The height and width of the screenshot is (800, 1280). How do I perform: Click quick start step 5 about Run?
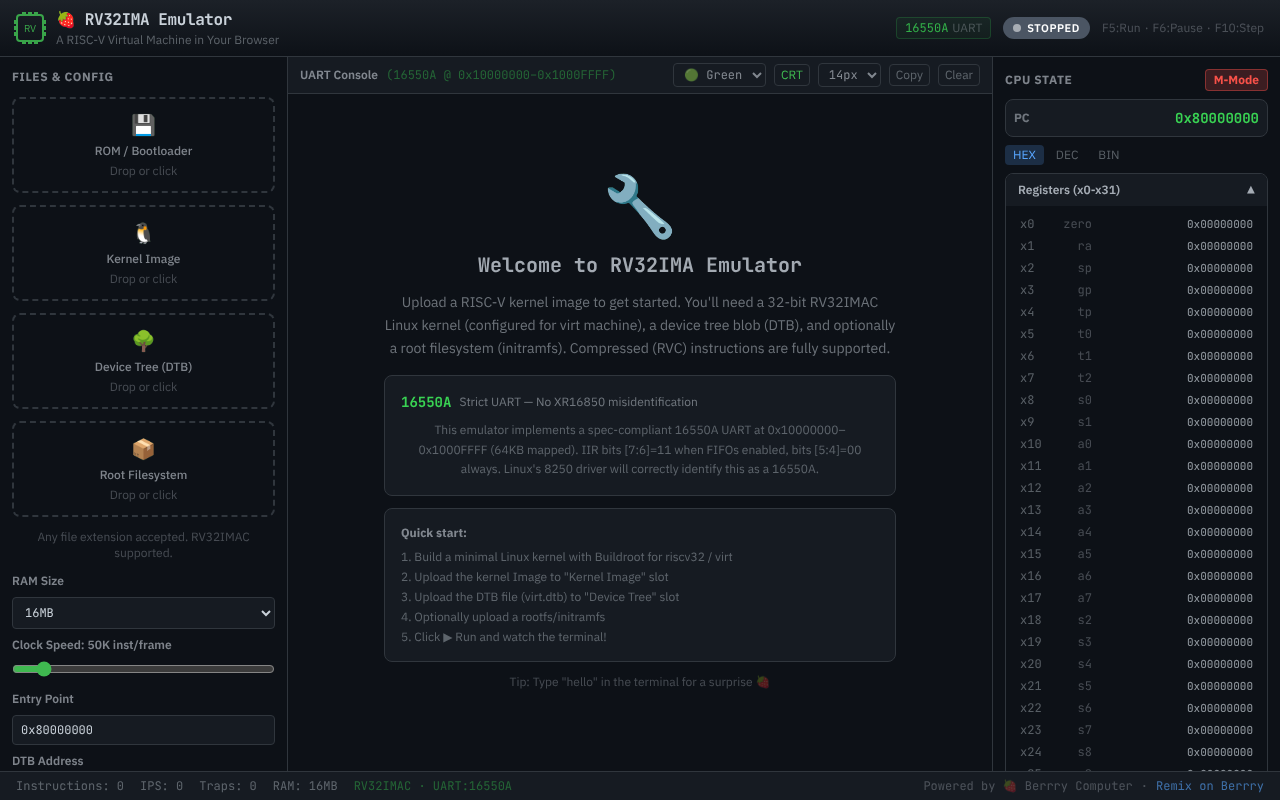click(504, 637)
